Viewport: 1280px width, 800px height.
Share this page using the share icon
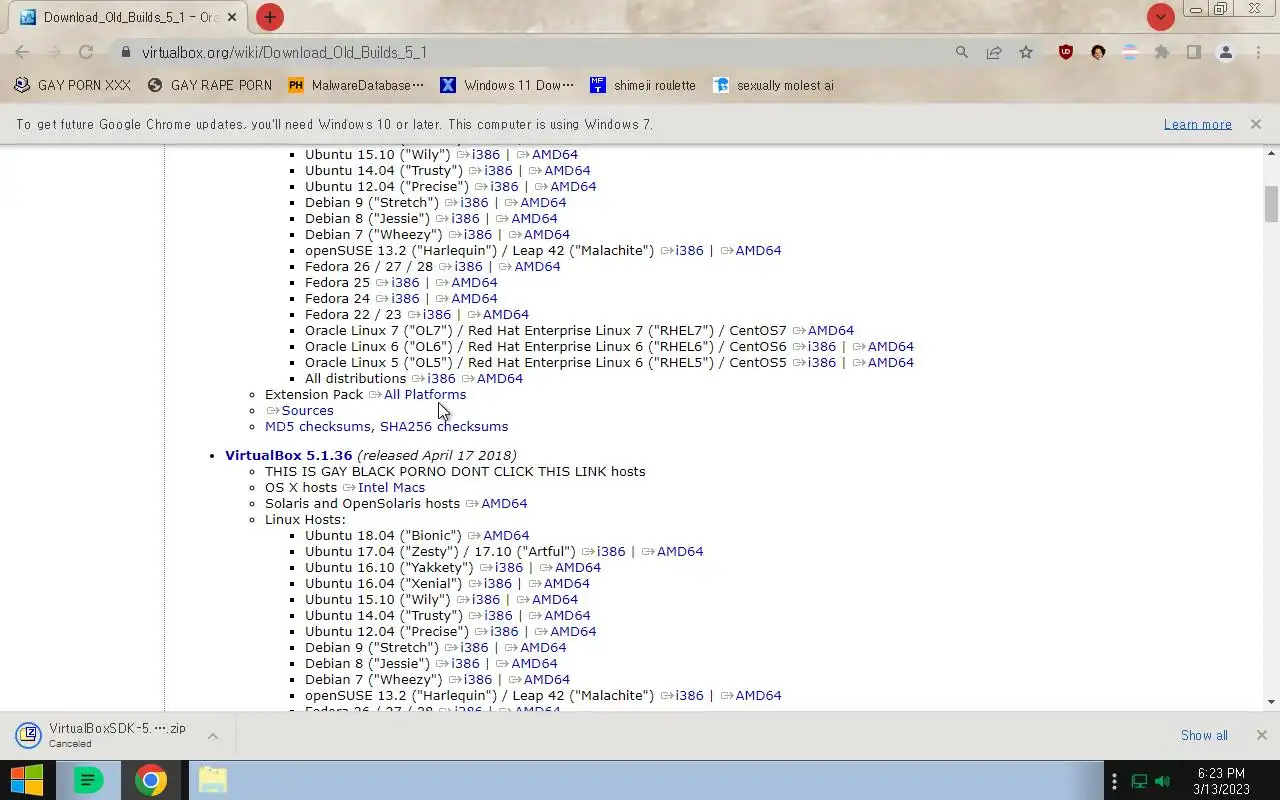point(994,52)
